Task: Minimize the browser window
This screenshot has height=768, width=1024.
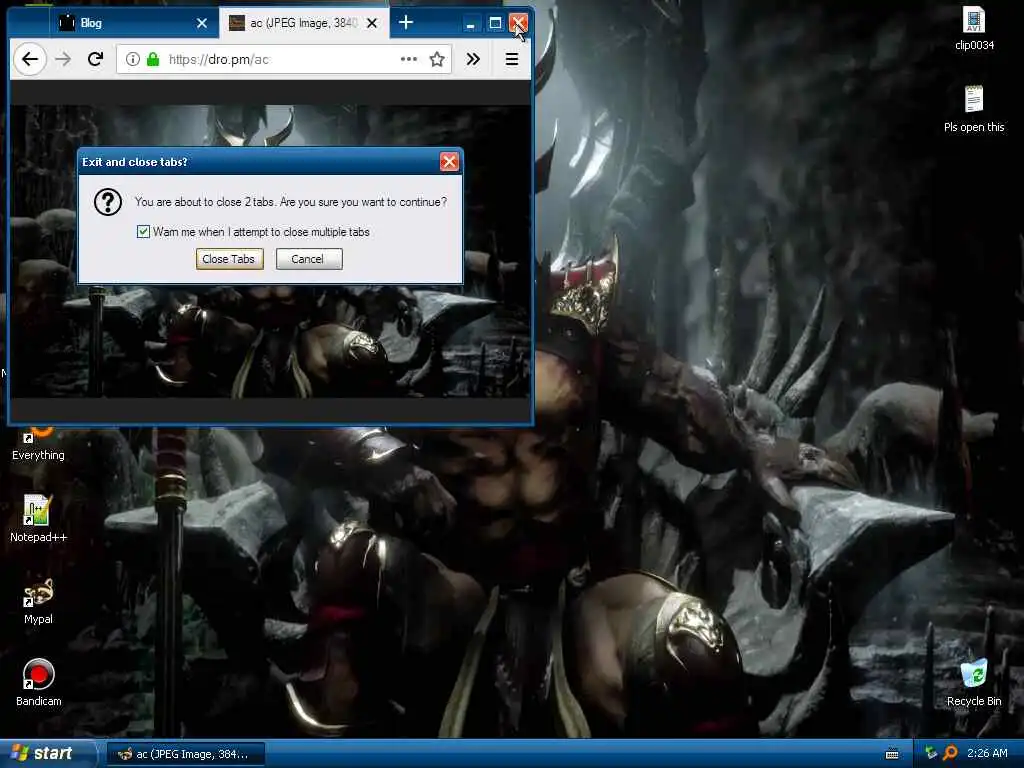Action: (x=470, y=24)
